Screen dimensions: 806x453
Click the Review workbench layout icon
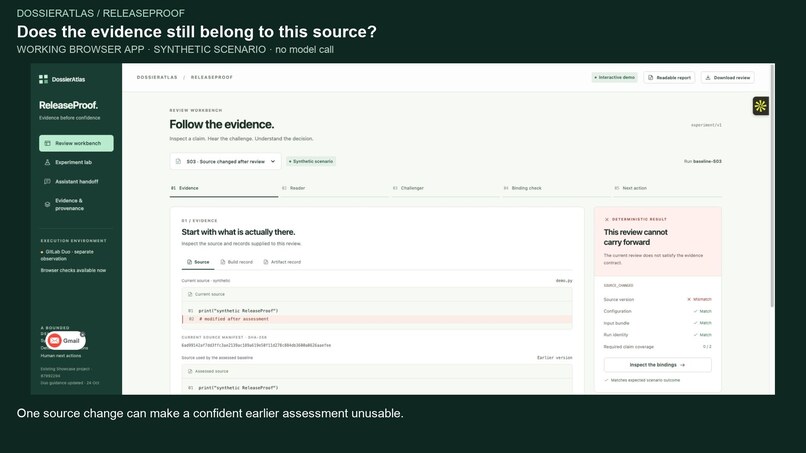[47, 143]
